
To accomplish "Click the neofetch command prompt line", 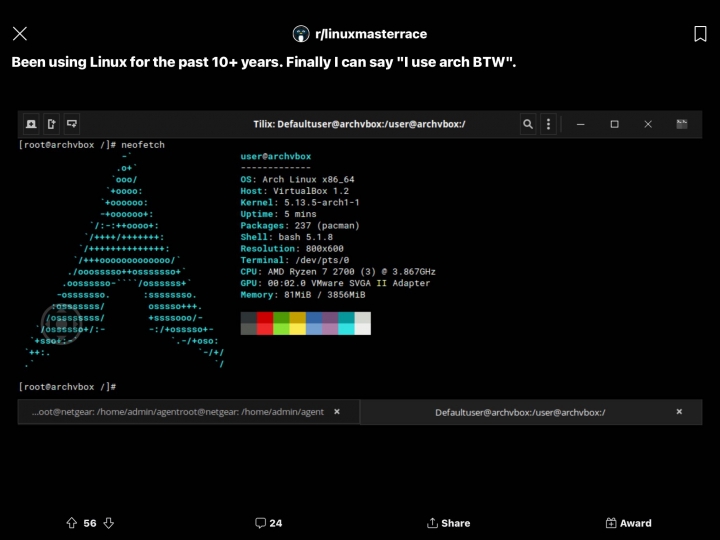I will tap(91, 145).
